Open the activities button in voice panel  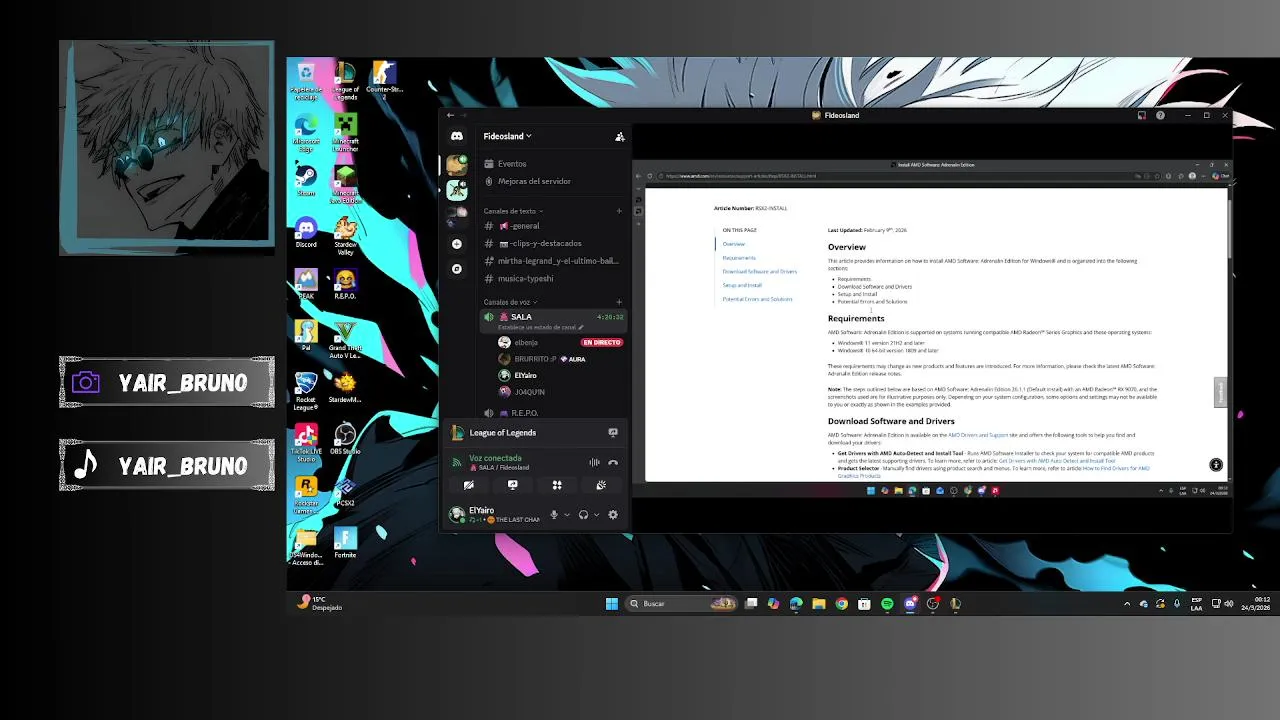[x=557, y=485]
